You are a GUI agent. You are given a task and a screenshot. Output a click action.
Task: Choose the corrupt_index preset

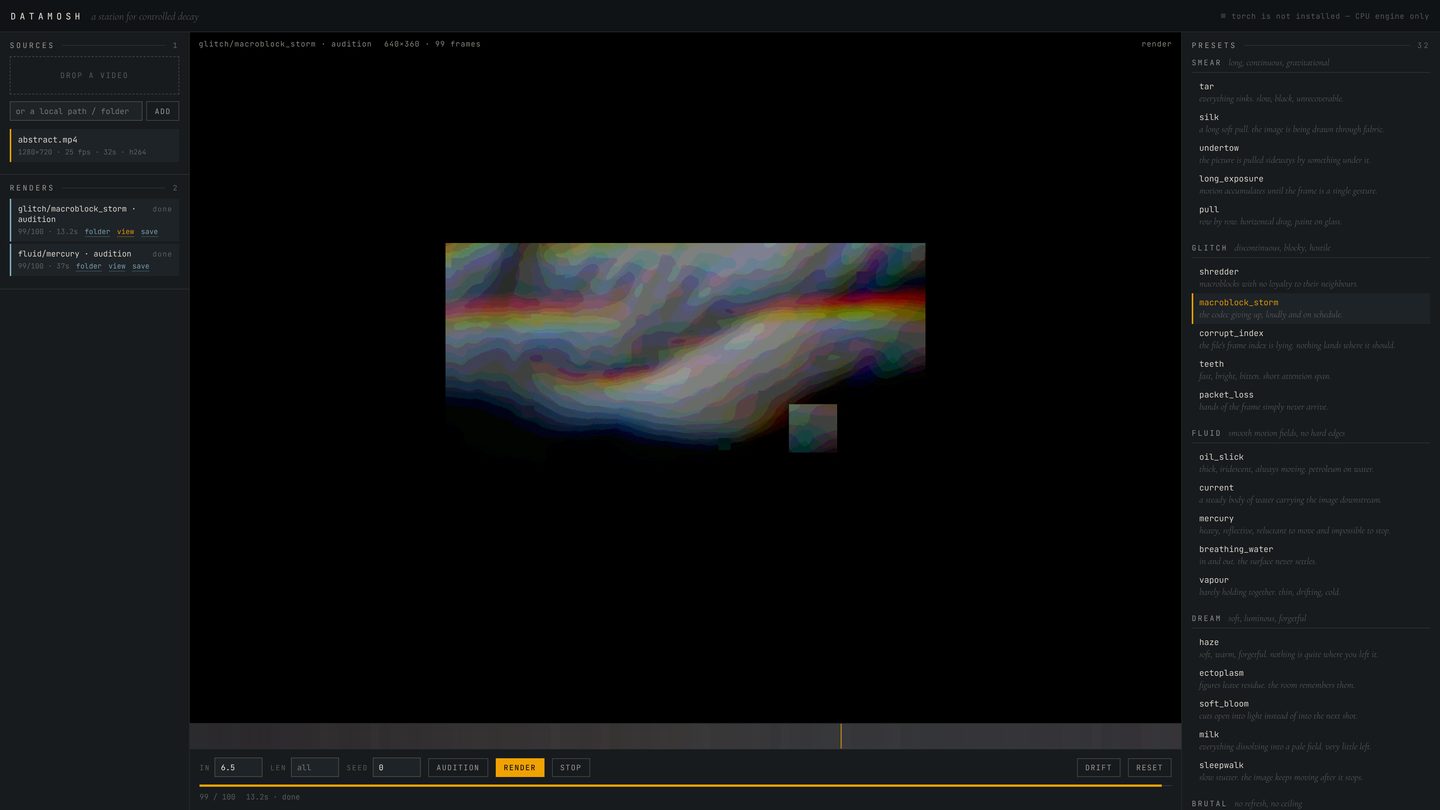[x=1311, y=339]
